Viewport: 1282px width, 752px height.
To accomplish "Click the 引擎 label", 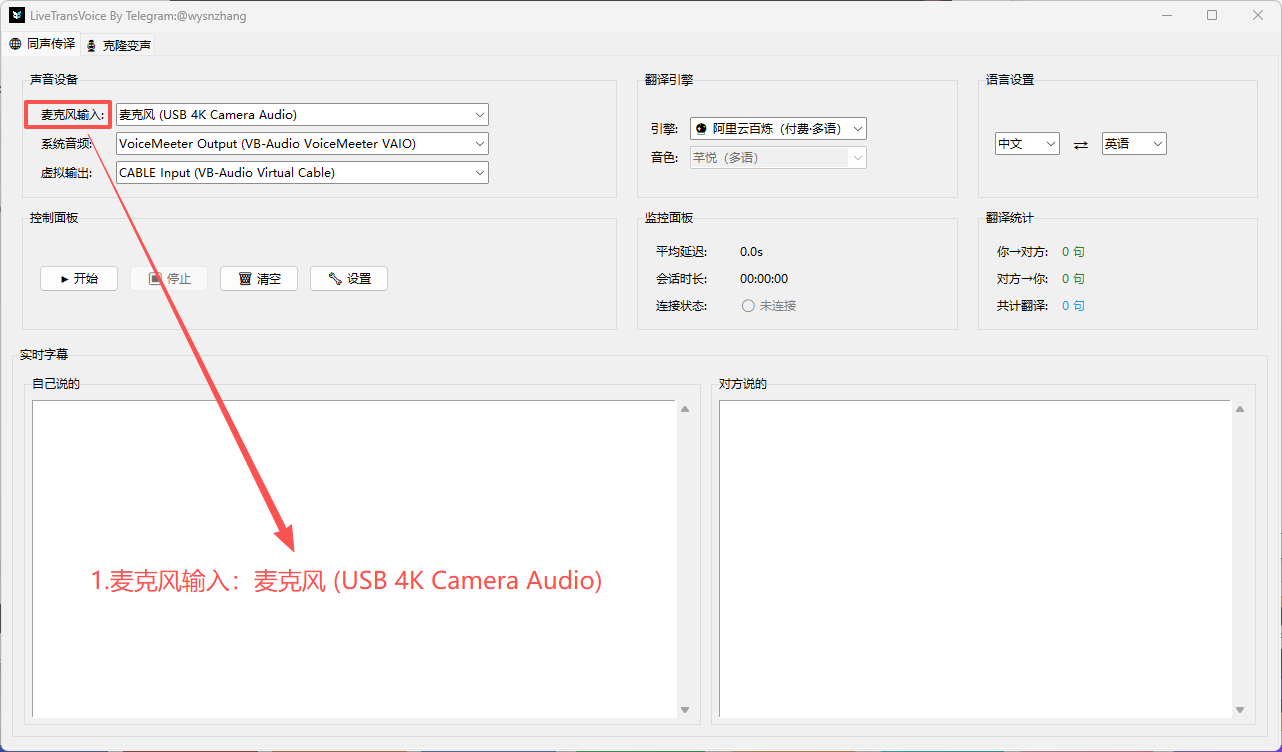I will click(664, 129).
